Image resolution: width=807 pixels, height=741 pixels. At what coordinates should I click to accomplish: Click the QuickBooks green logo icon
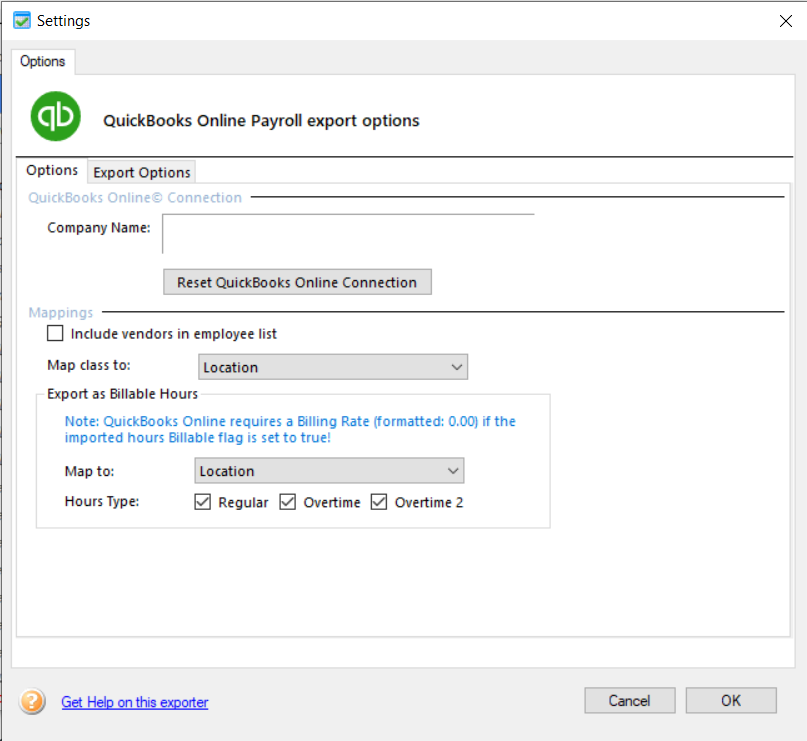[56, 116]
